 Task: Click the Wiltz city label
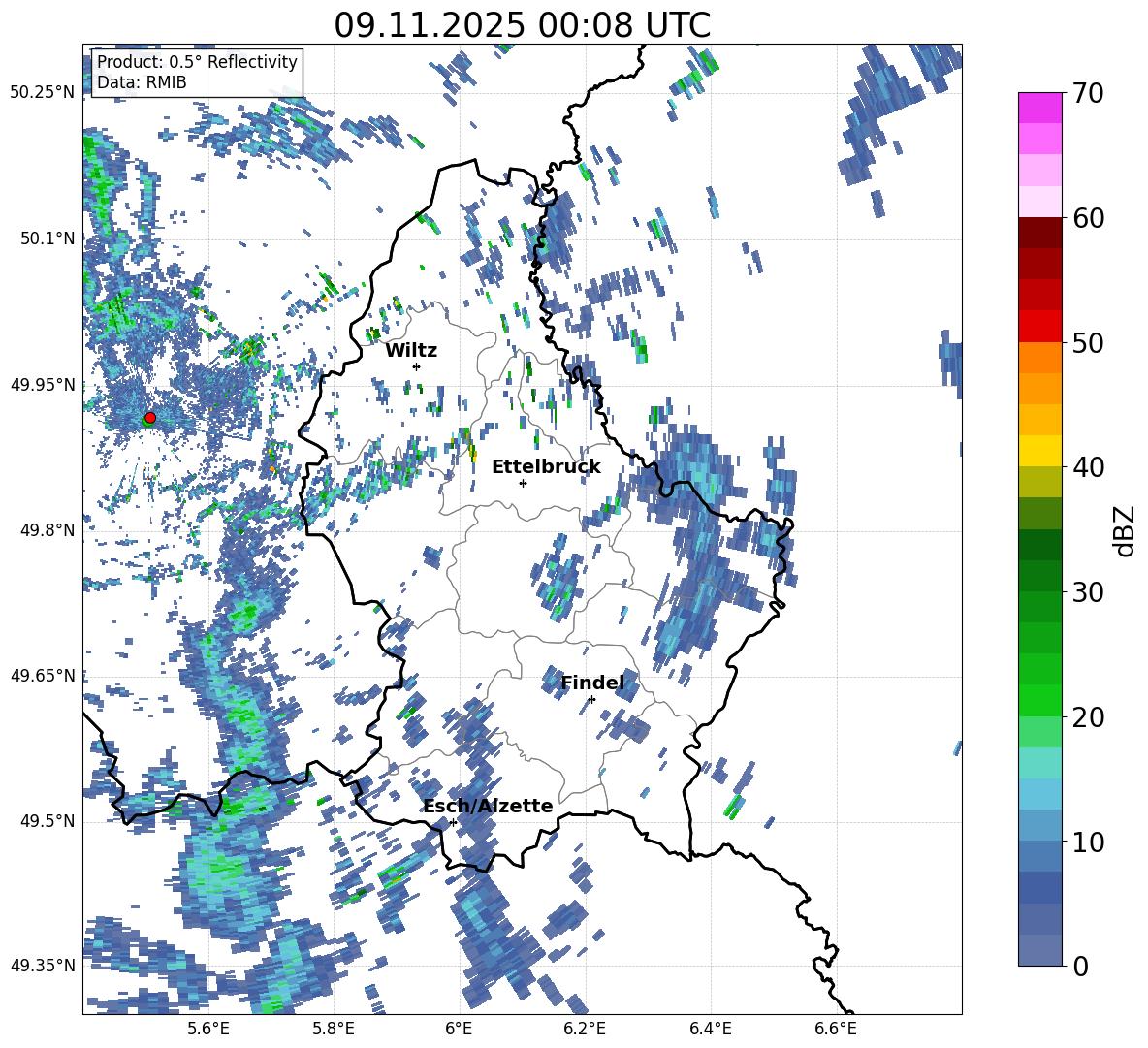coord(411,351)
